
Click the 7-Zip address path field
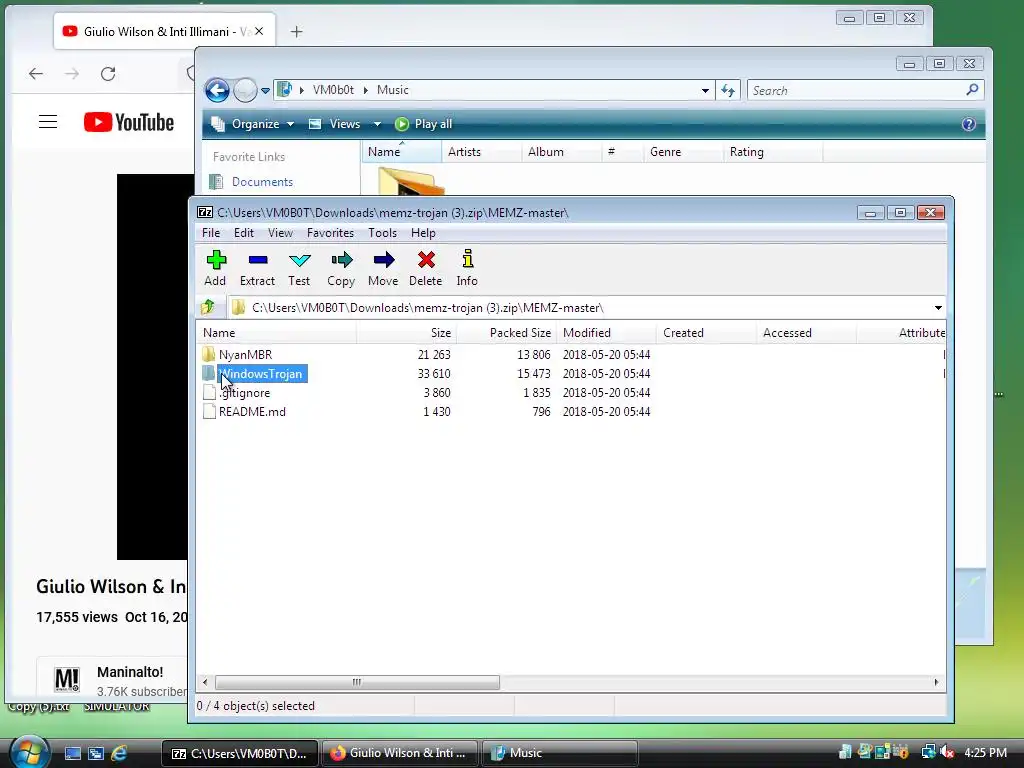coord(581,308)
